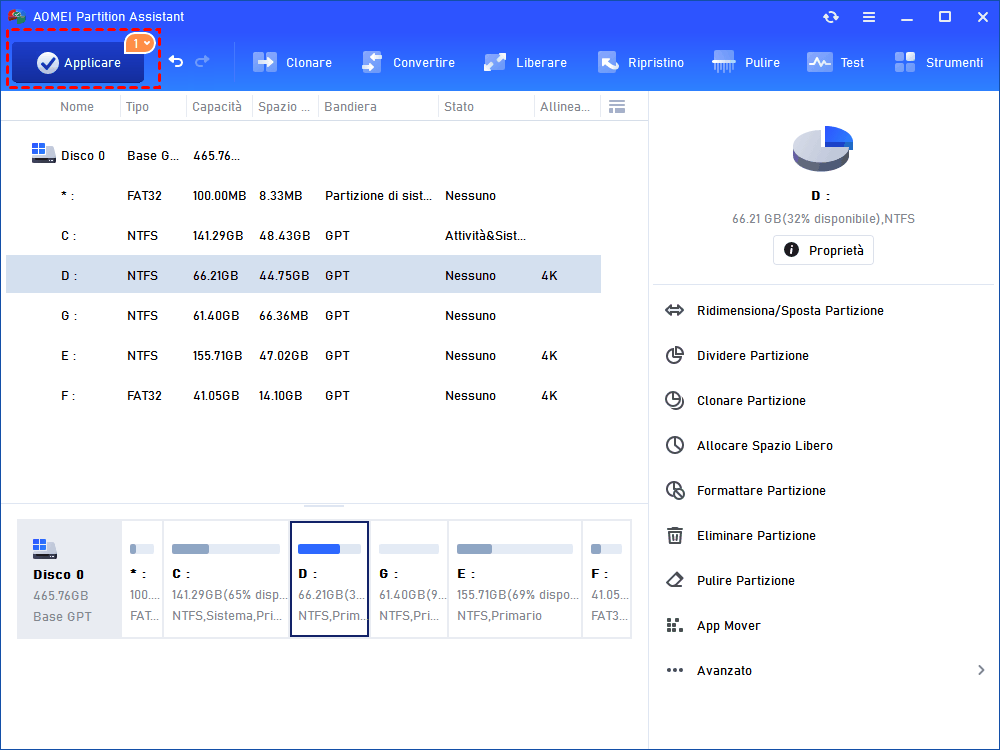Screen dimensions: 1000x750
Task: Click the redo arrow icon
Action: click(x=203, y=62)
